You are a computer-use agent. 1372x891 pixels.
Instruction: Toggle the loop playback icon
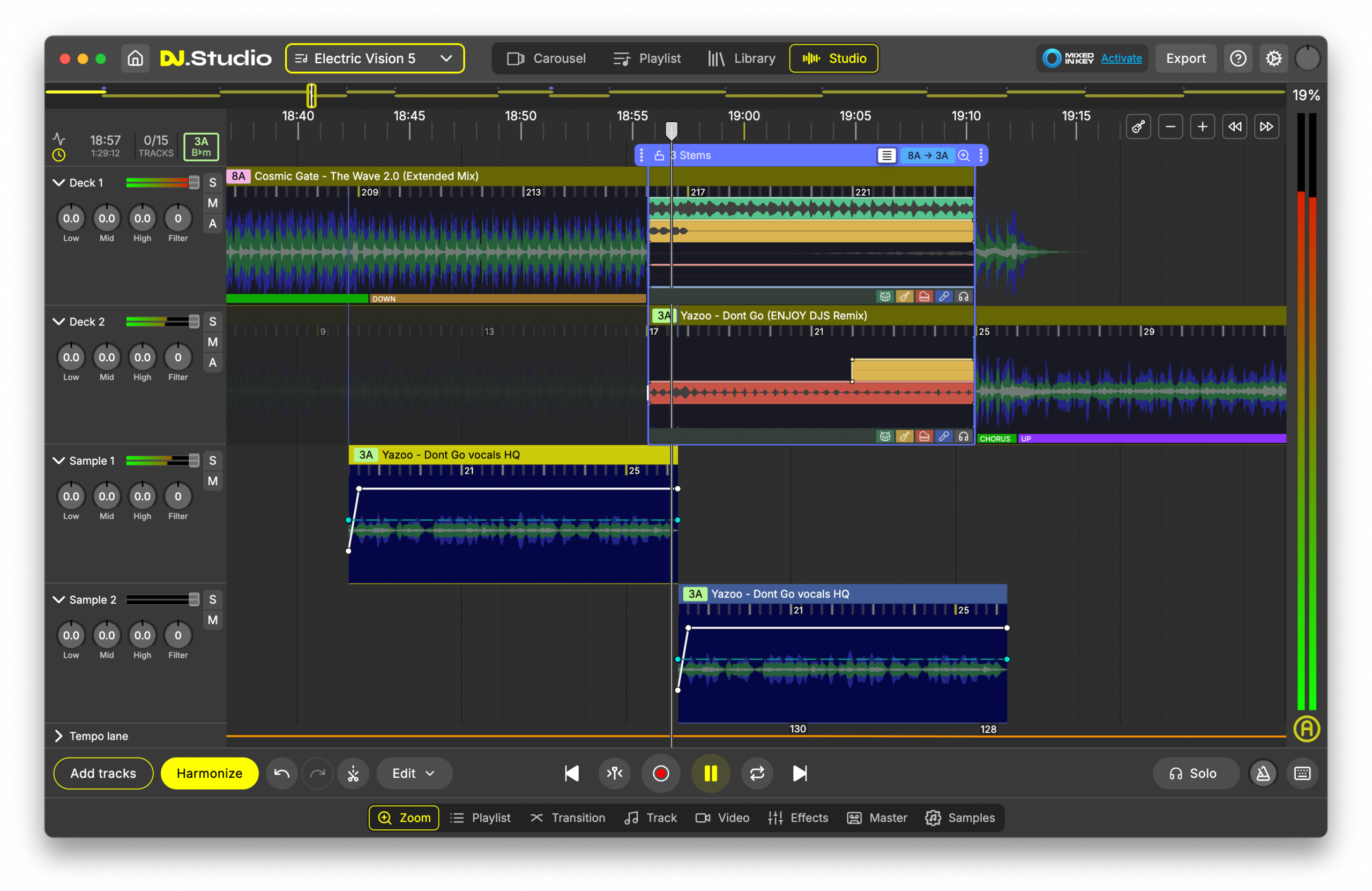coord(756,774)
